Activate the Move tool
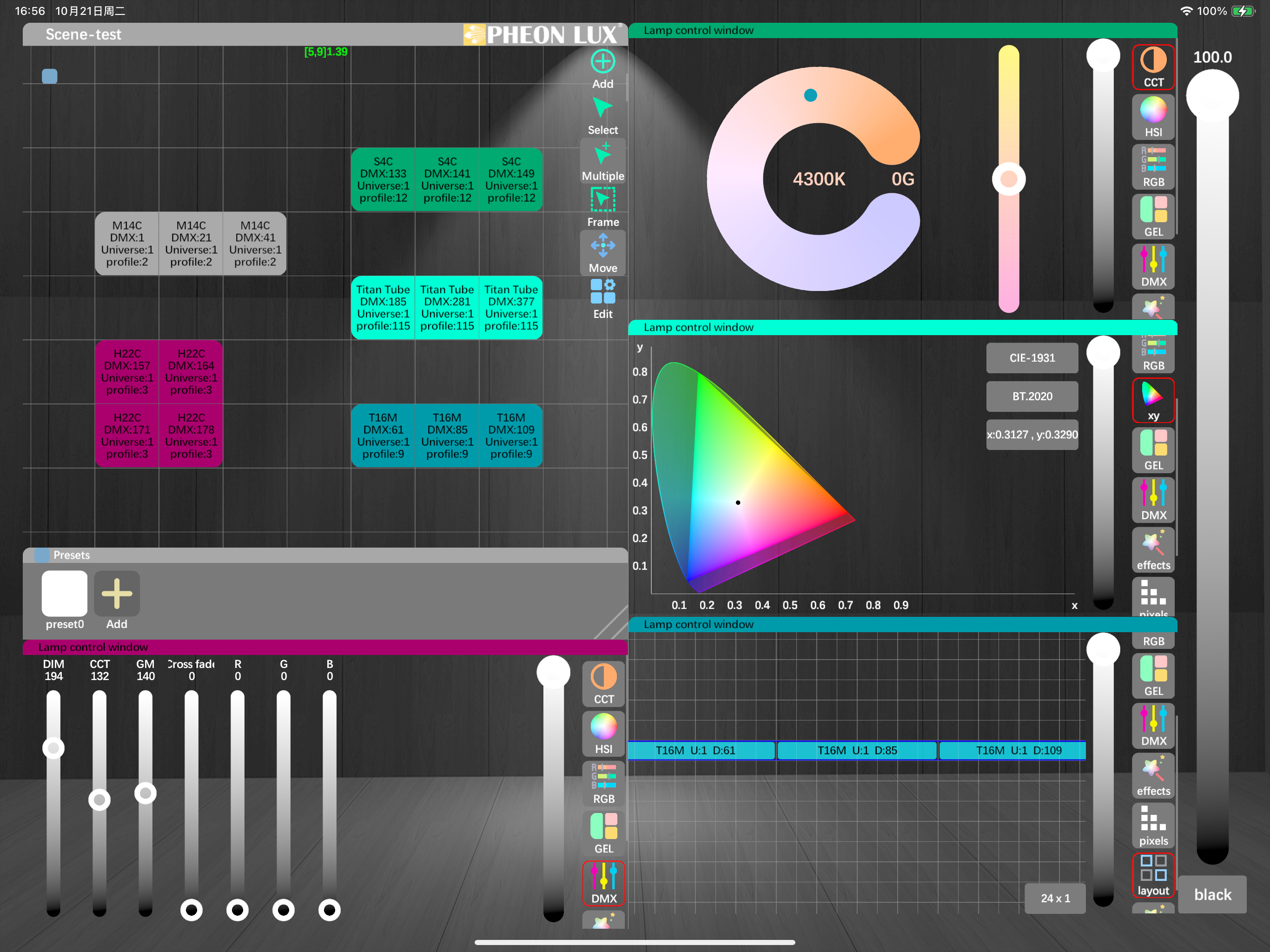The width and height of the screenshot is (1270, 952). 602,253
